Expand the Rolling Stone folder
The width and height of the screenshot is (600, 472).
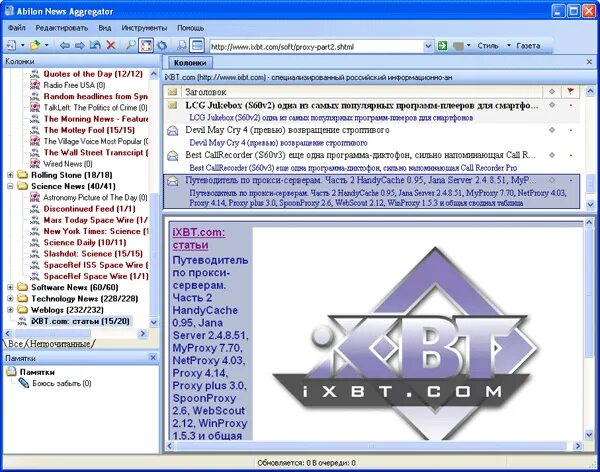coord(10,175)
